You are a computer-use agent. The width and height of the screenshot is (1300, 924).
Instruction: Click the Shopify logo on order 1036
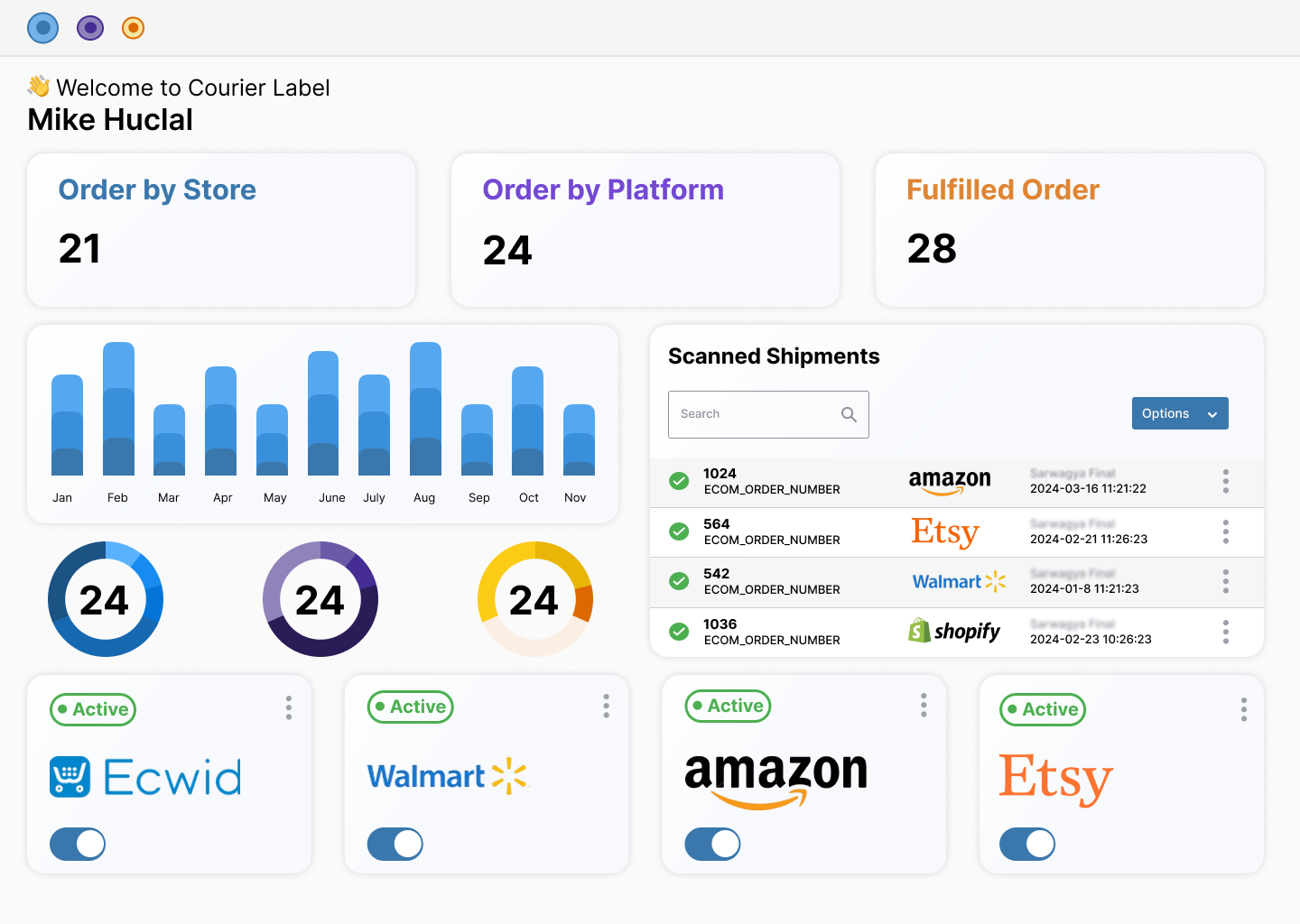coord(954,632)
